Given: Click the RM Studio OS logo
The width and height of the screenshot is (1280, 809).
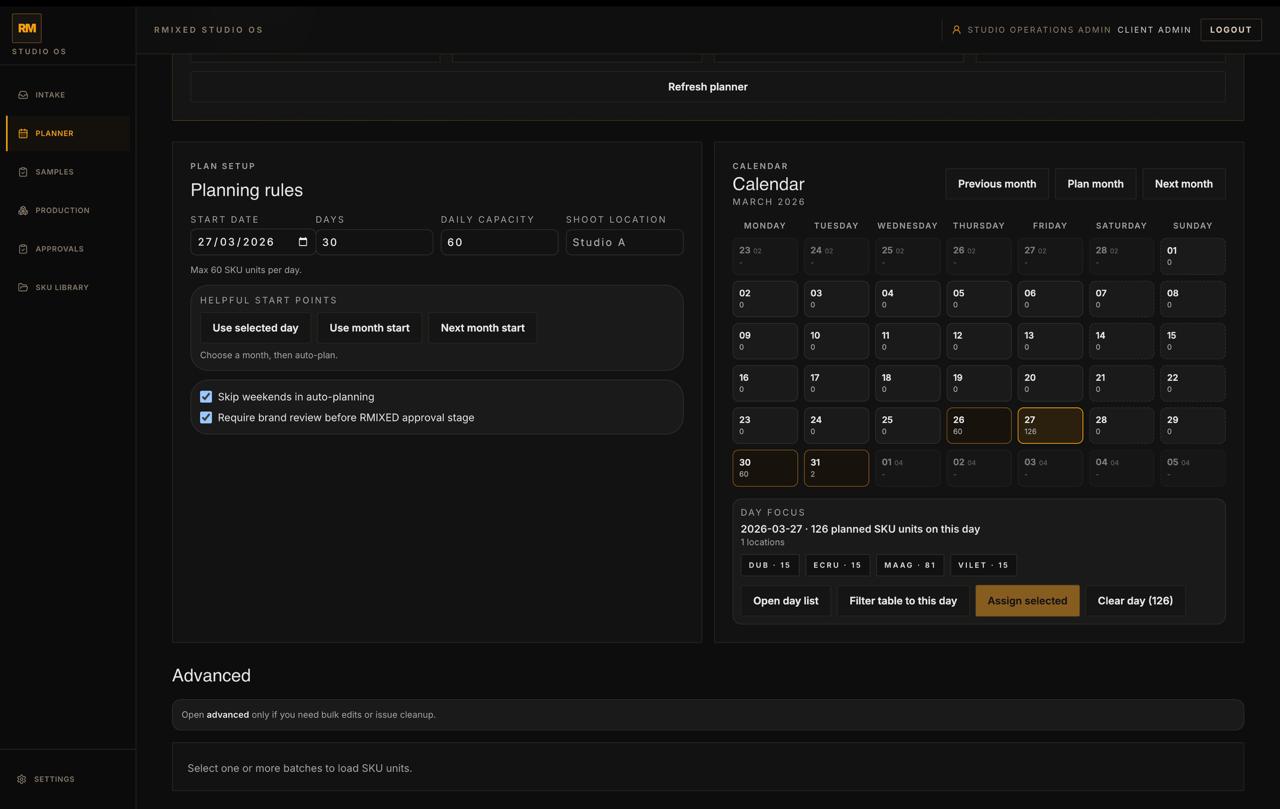Looking at the screenshot, I should tap(26, 27).
